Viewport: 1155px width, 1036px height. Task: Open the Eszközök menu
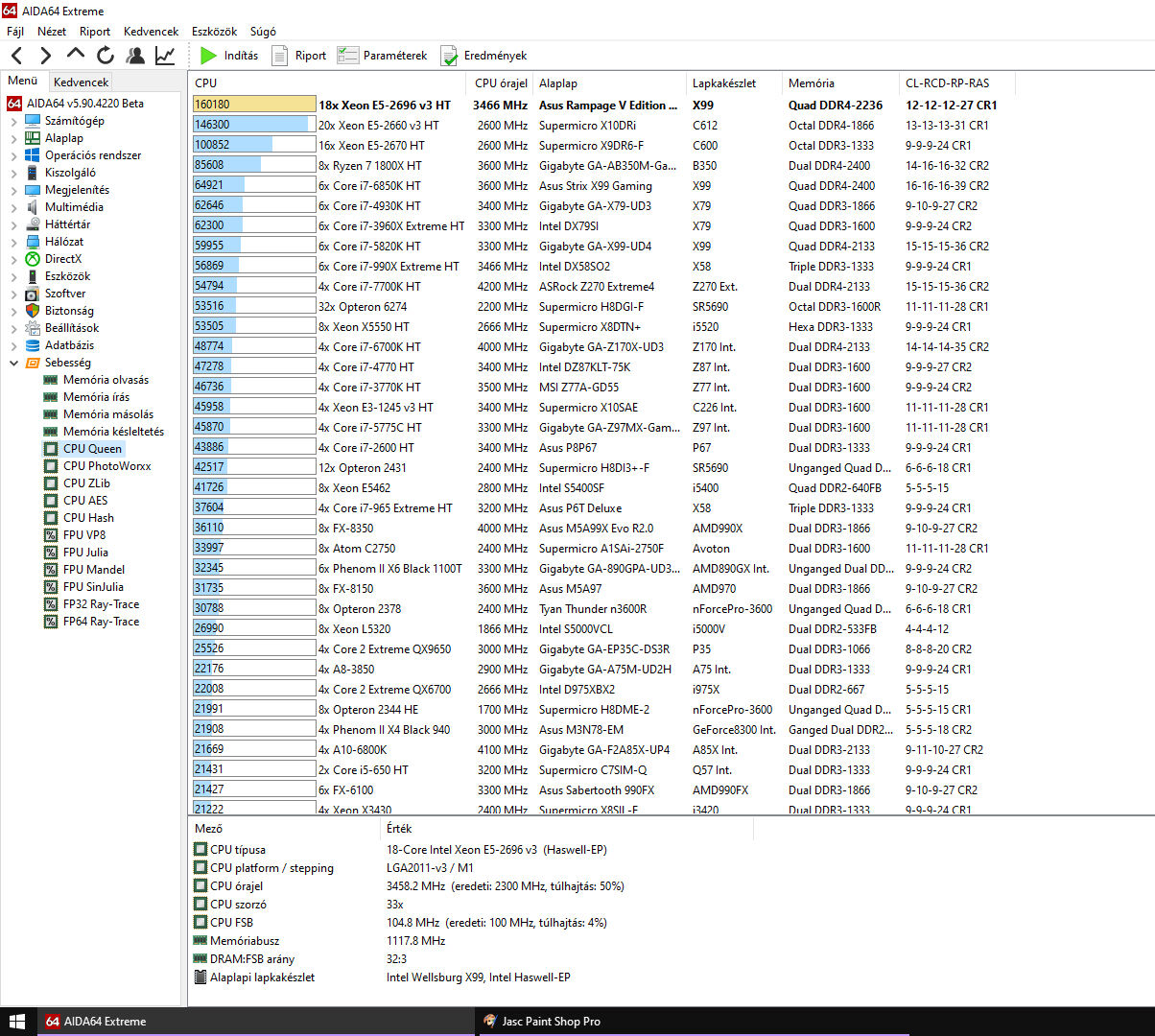[x=214, y=32]
